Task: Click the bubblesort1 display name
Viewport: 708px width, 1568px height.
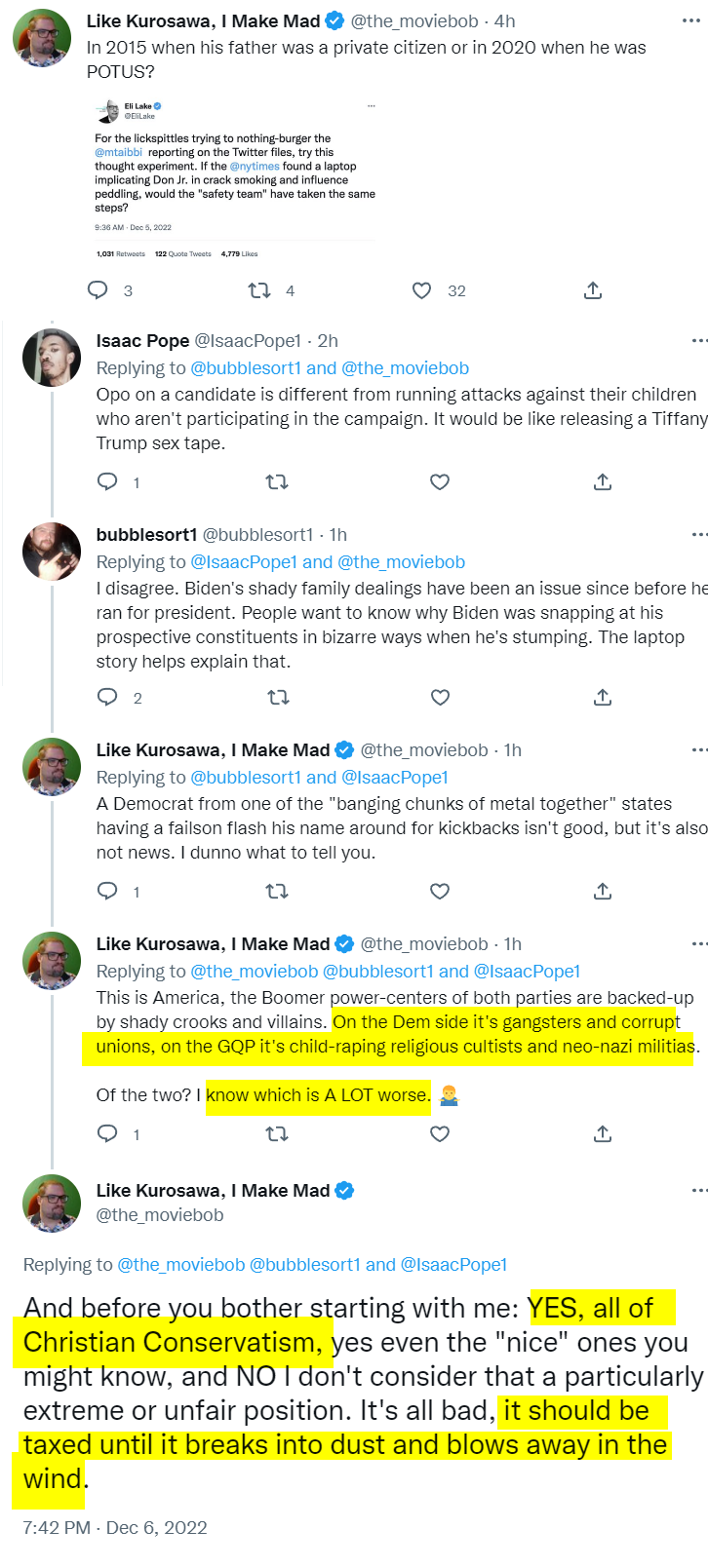Action: click(146, 535)
